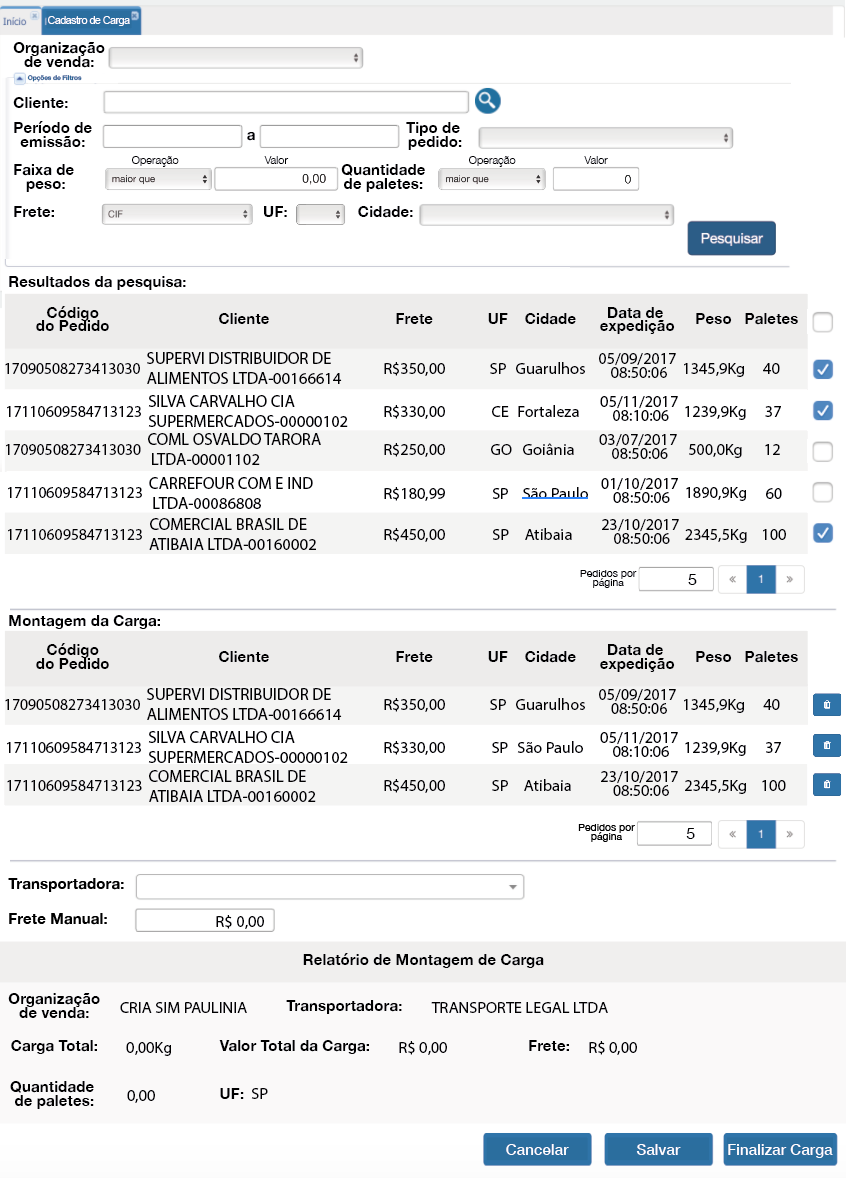Switch to the Início tab
Viewport: 846px width, 1178px height.
pyautogui.click(x=14, y=21)
